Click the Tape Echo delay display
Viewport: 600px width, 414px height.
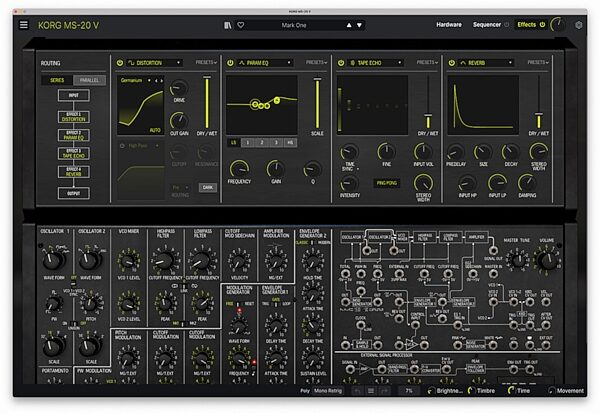coord(371,105)
